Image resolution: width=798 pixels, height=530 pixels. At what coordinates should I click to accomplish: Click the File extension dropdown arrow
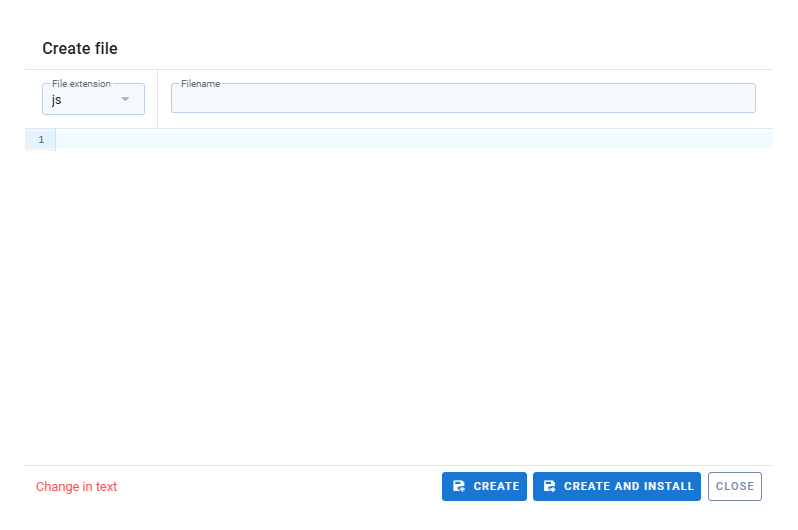coord(125,99)
